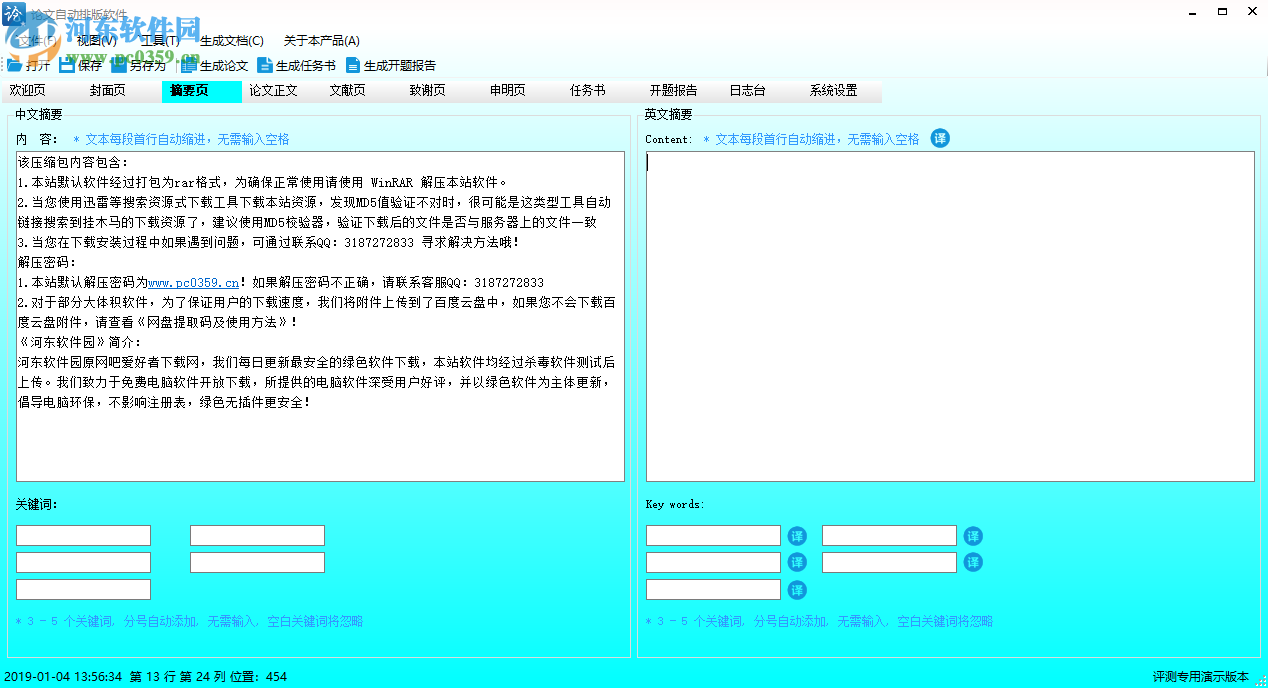The height and width of the screenshot is (688, 1268).
Task: Switch to the 欢迎页 tab
Action: [42, 91]
